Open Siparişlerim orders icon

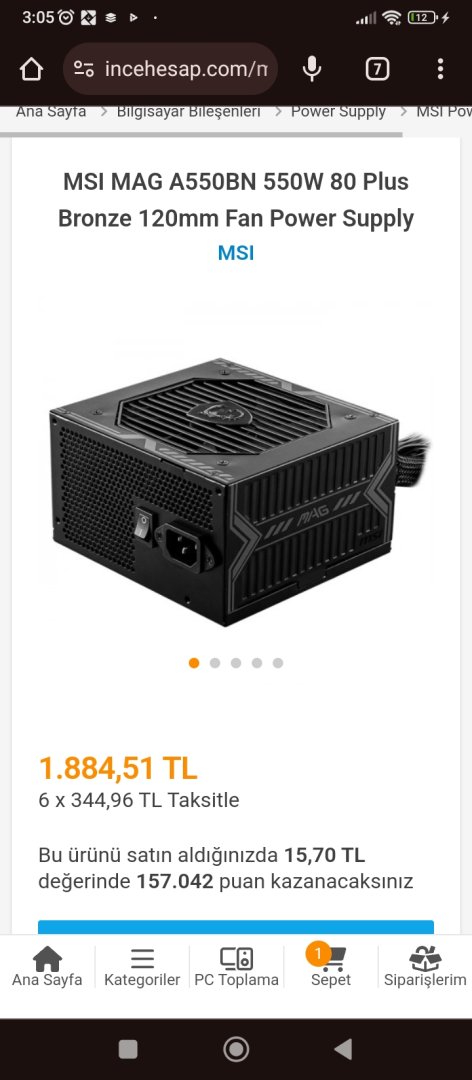click(x=425, y=966)
